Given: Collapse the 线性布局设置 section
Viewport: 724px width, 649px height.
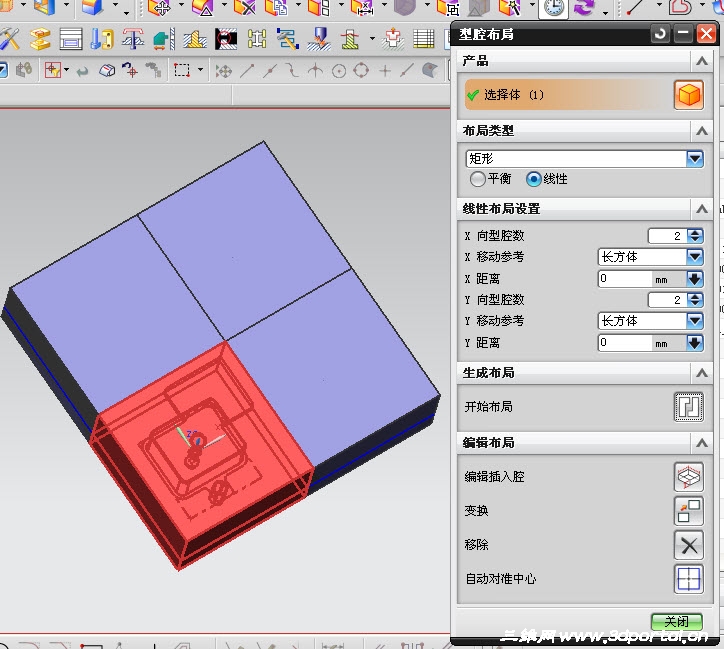Looking at the screenshot, I should [x=702, y=209].
